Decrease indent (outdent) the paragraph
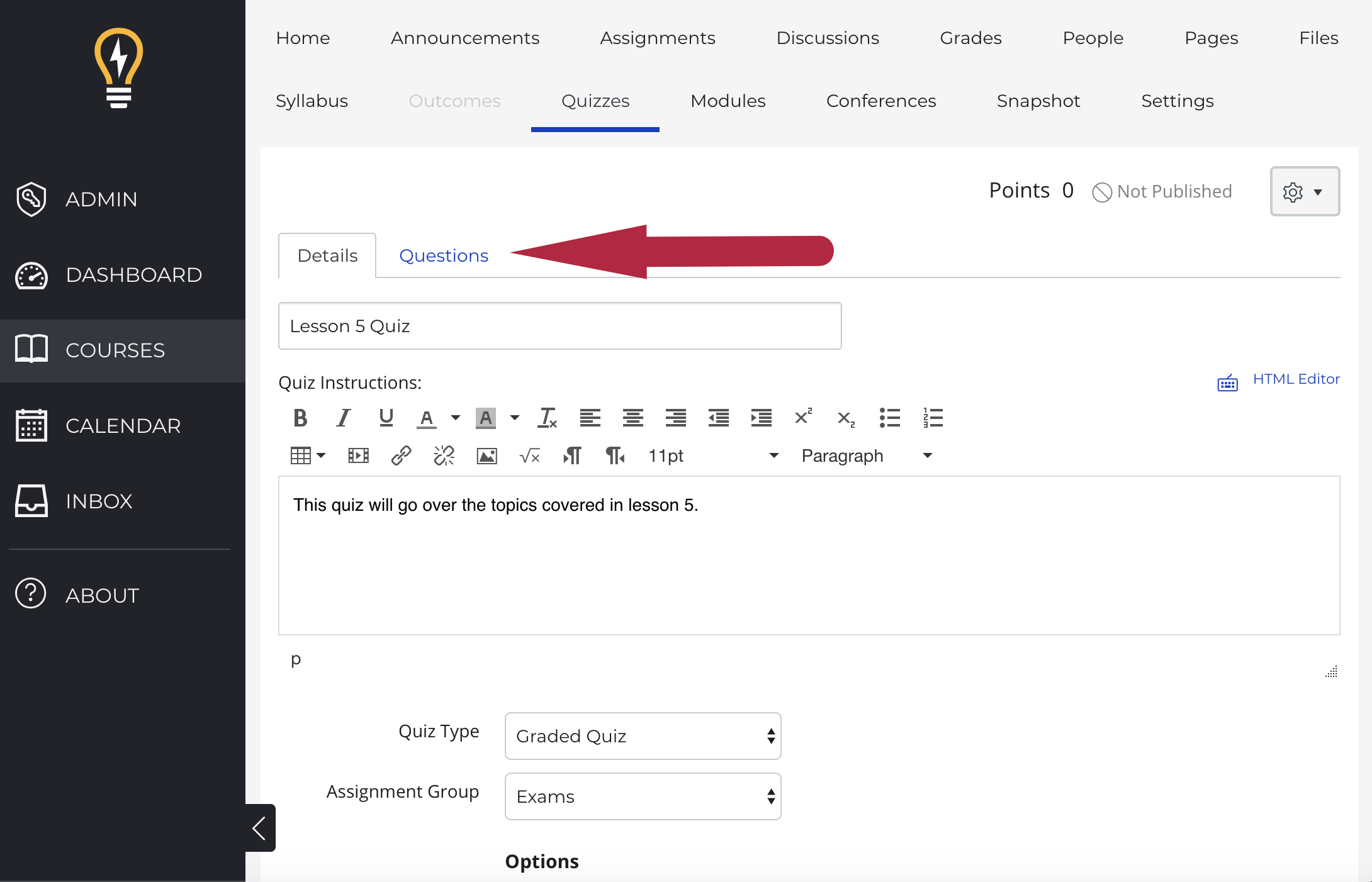This screenshot has height=882, width=1372. point(719,418)
